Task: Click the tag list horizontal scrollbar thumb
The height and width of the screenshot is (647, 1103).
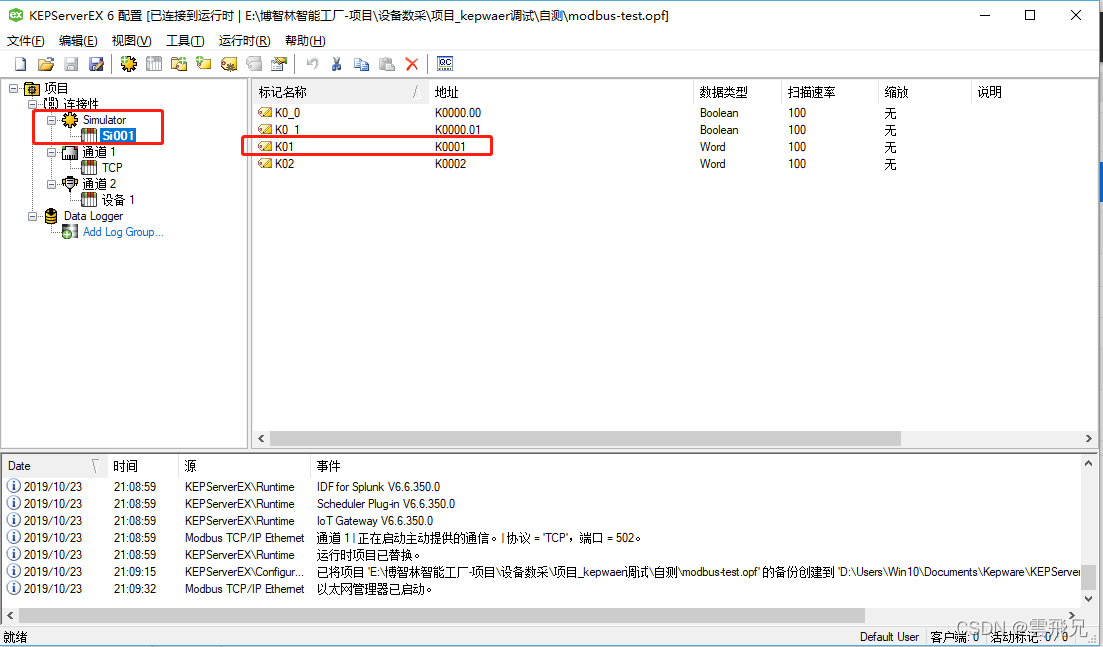Action: pos(585,438)
